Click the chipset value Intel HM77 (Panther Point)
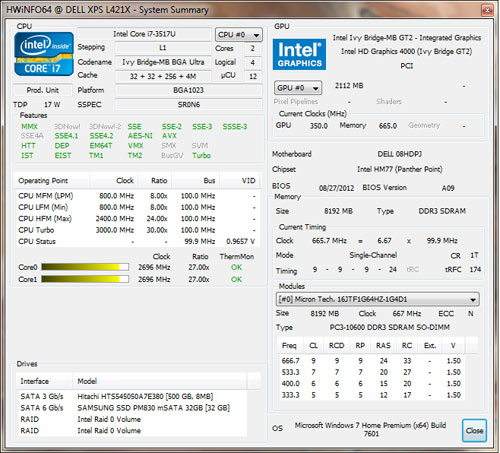Viewport: 500px width, 453px height. coord(400,169)
